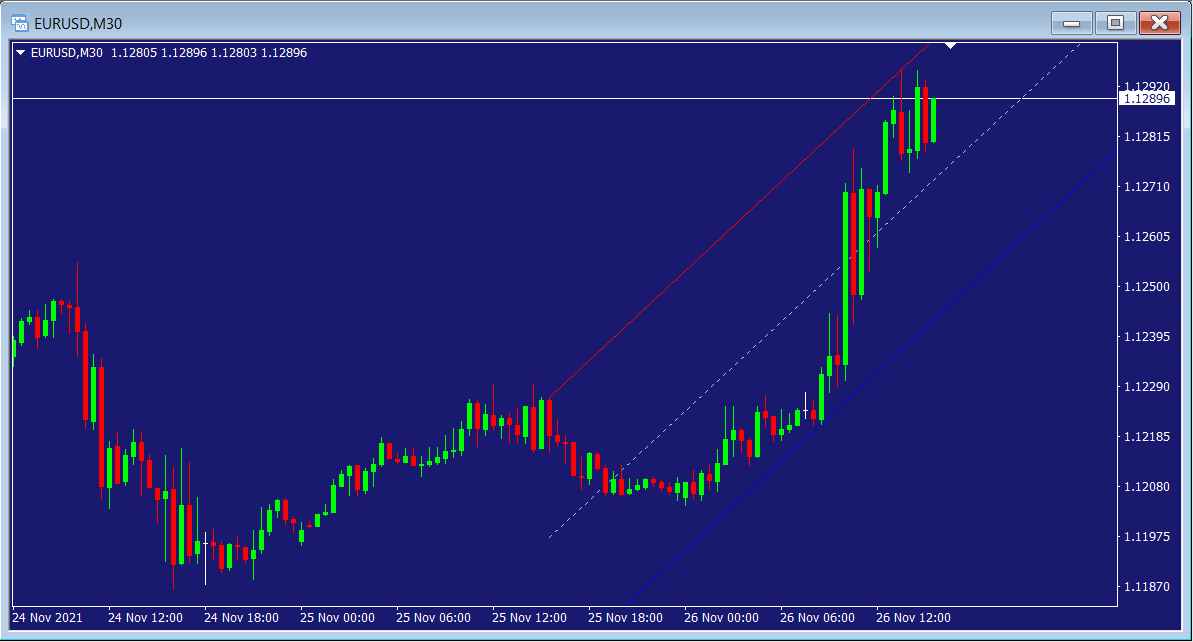Click the white horizontal bid price line

pos(500,98)
